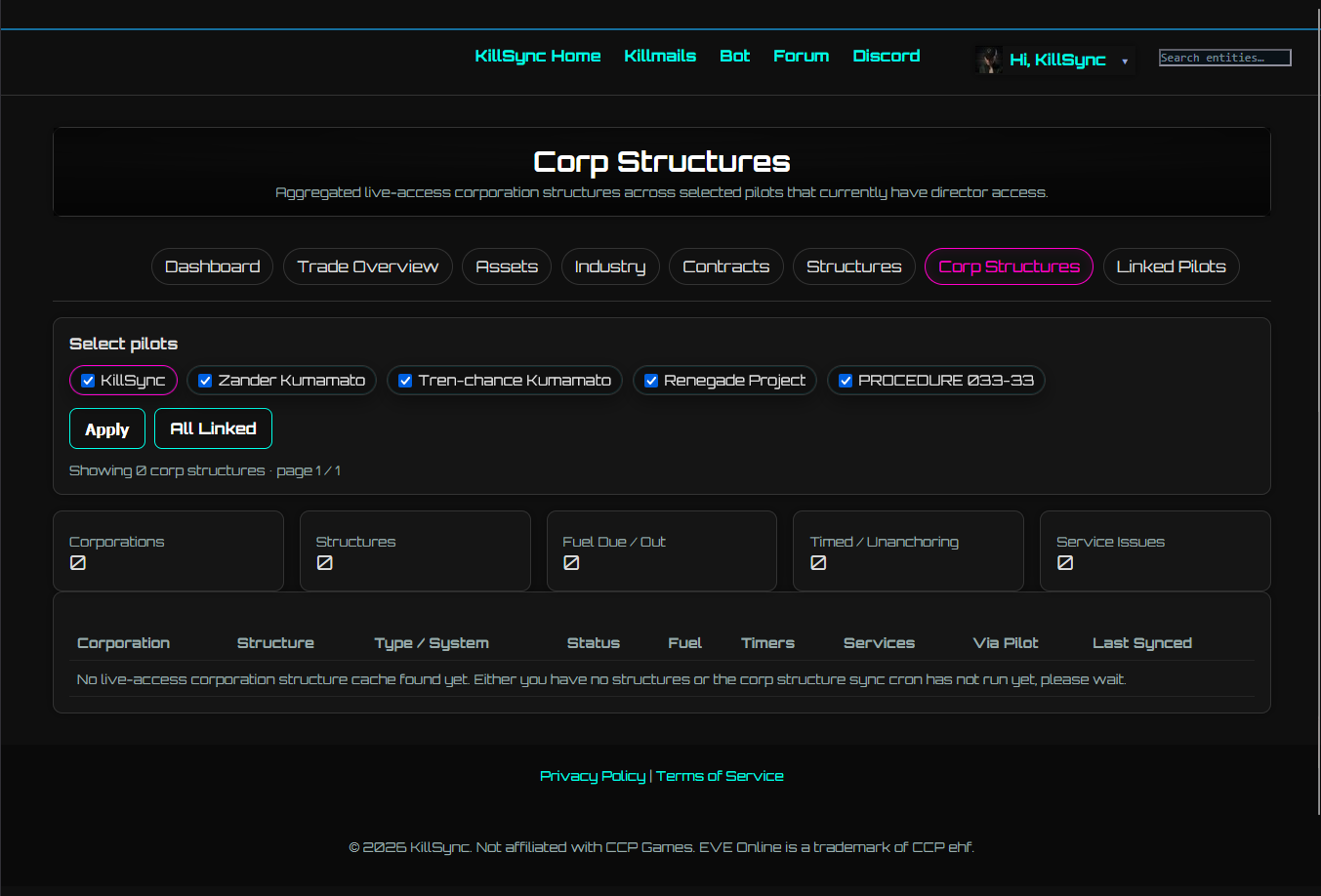Toggle the Zander Kumamato pilot checkbox
Image resolution: width=1321 pixels, height=896 pixels.
pos(205,381)
